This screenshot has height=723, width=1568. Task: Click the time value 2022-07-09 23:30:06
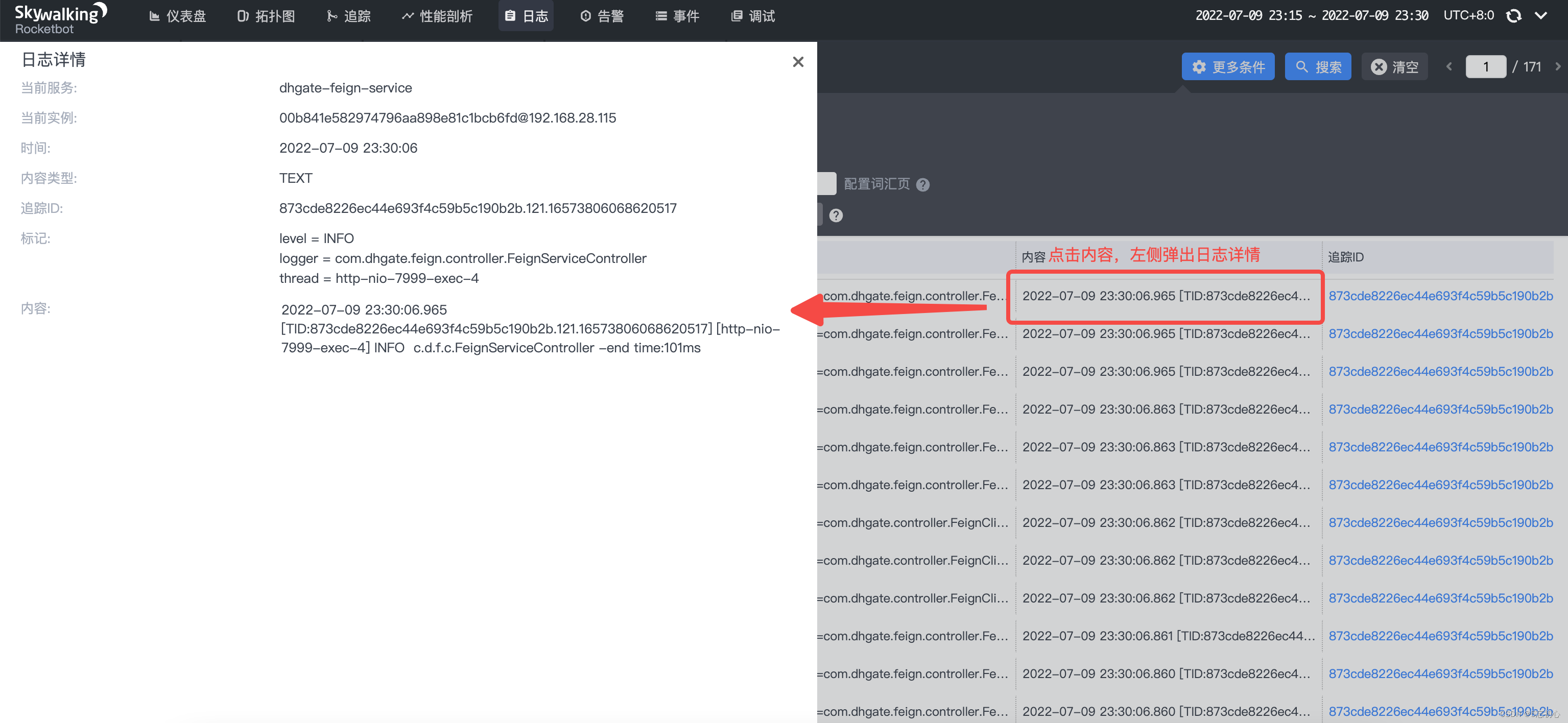coord(348,149)
